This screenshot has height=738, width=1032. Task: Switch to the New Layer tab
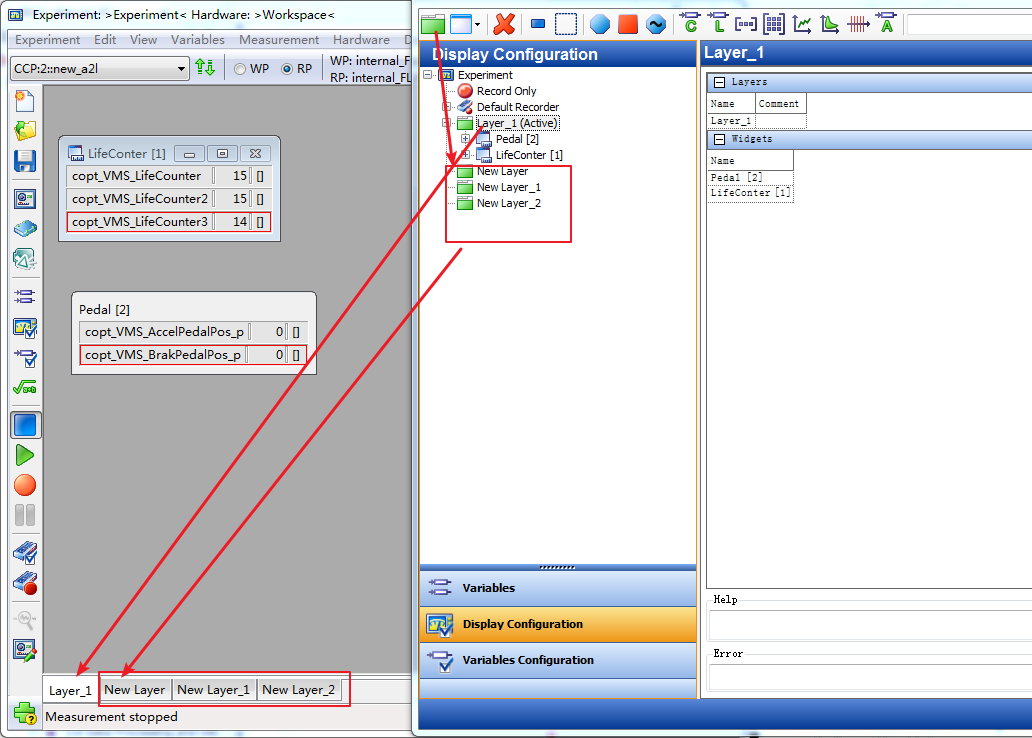(135, 690)
